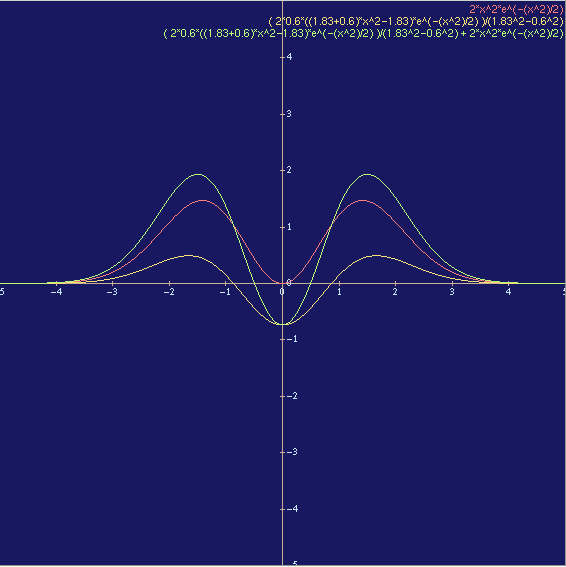This screenshot has height=567, width=566.
Task: Select the yellow formula label in the legend
Action: 416,22
